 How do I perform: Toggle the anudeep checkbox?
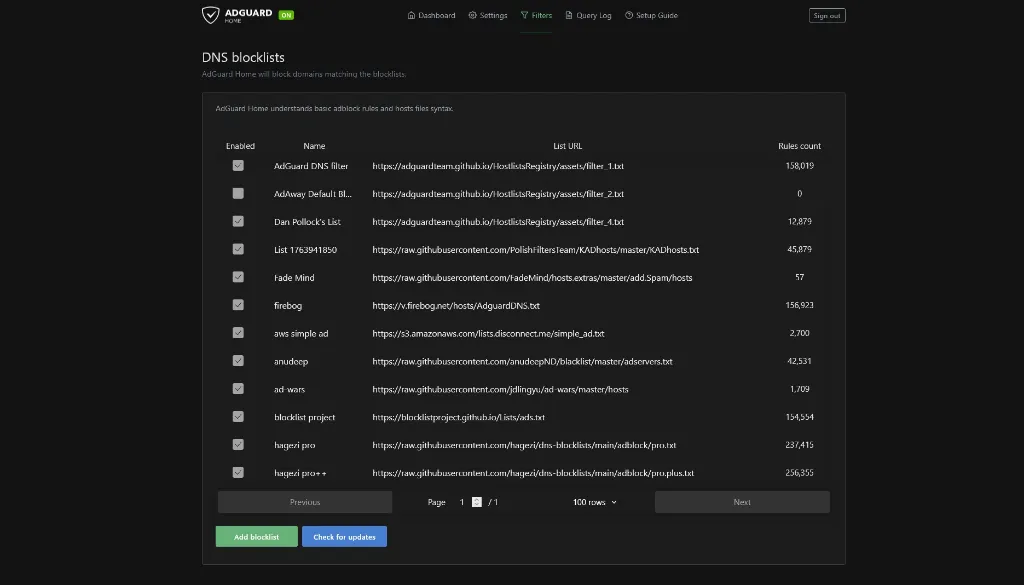click(238, 361)
